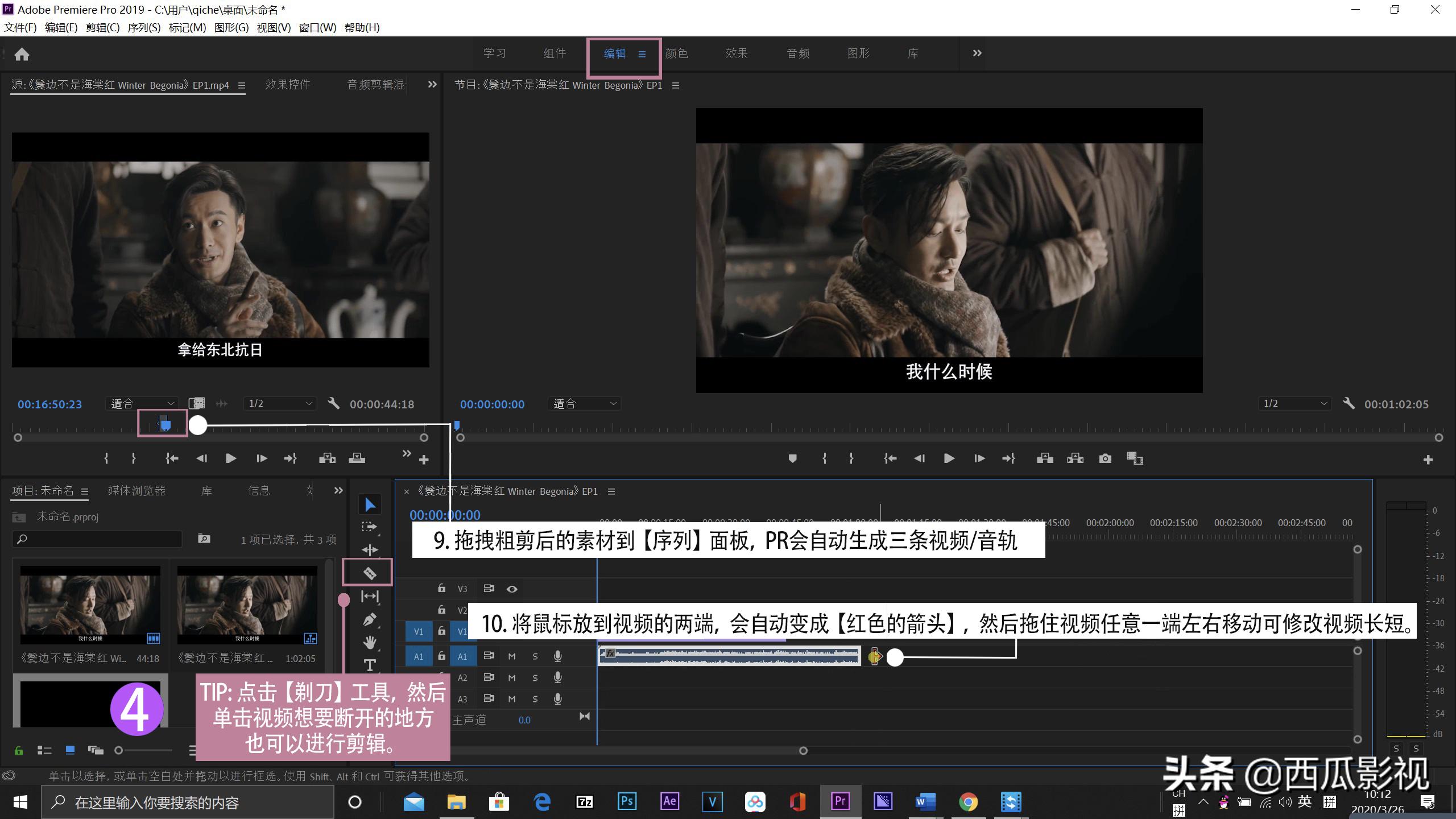Open the 1/2 playback resolution dropdown
The image size is (1456, 819).
tap(279, 403)
